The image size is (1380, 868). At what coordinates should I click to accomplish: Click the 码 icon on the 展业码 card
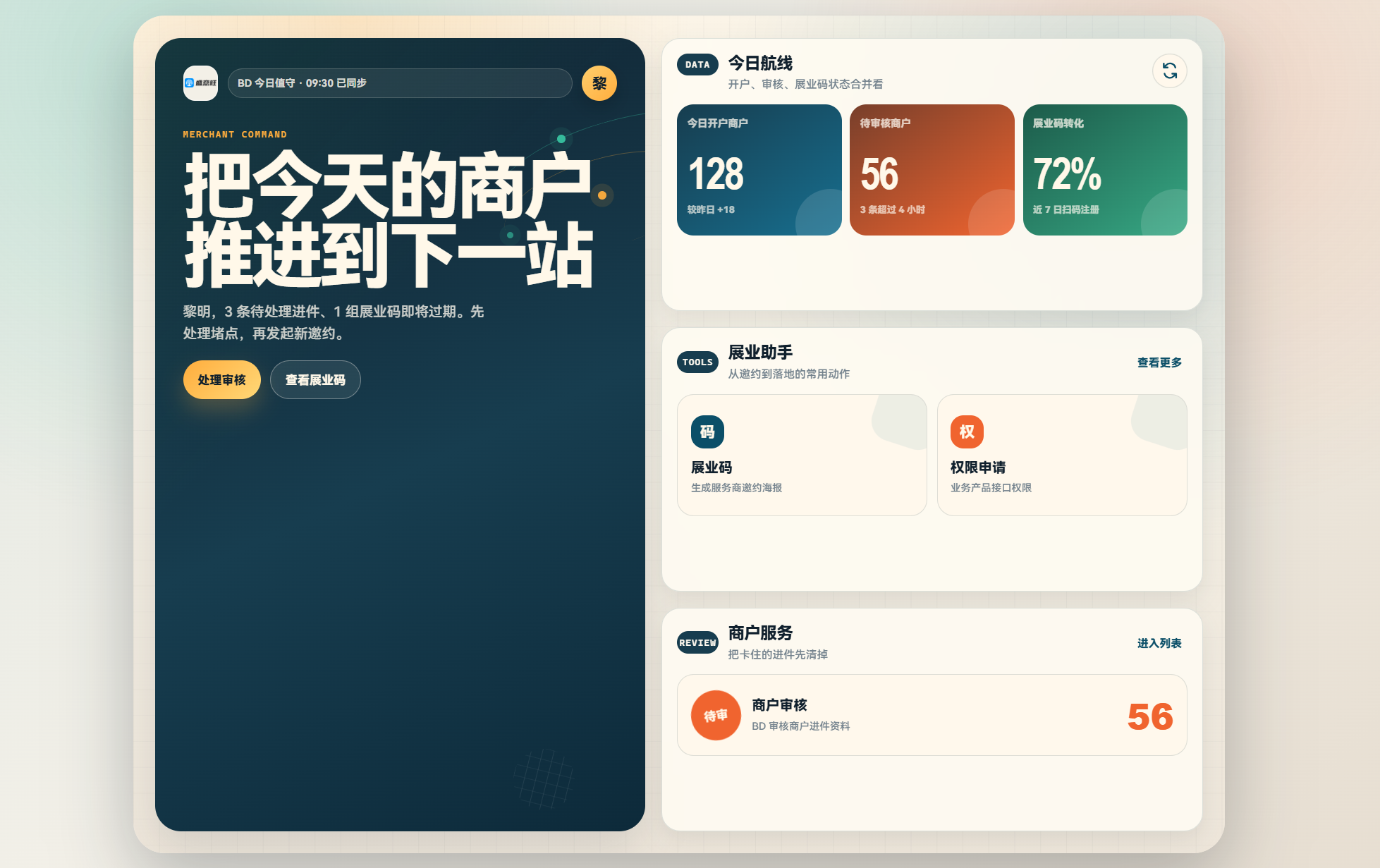[707, 432]
